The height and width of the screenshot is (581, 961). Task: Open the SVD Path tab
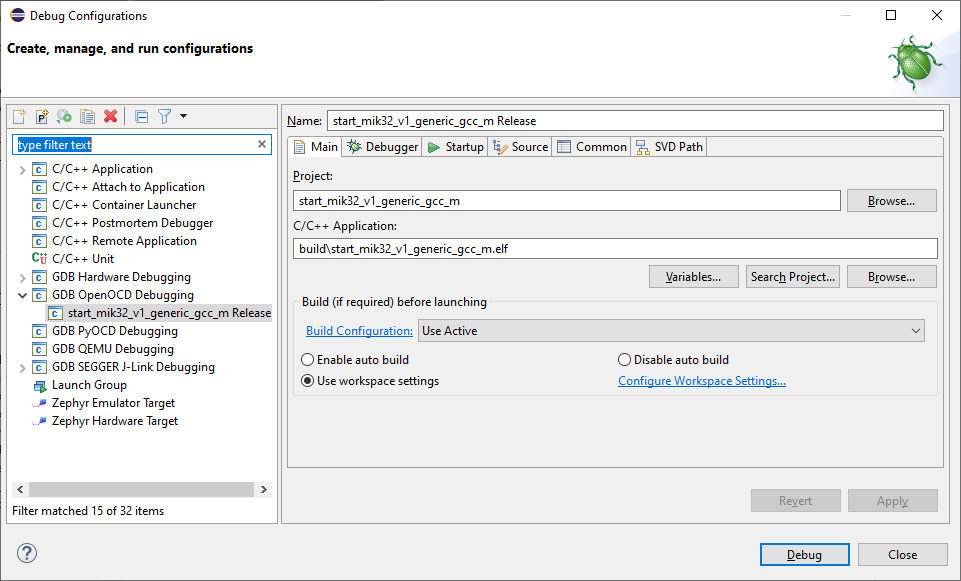[670, 147]
